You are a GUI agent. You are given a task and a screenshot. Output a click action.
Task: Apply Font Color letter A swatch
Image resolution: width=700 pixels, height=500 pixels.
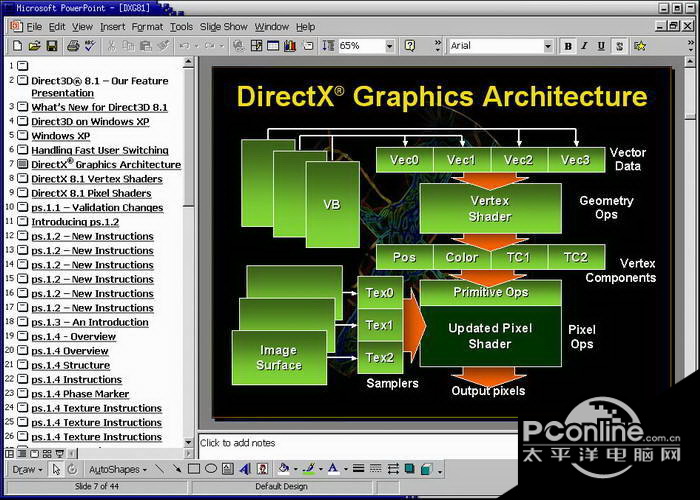tap(333, 469)
